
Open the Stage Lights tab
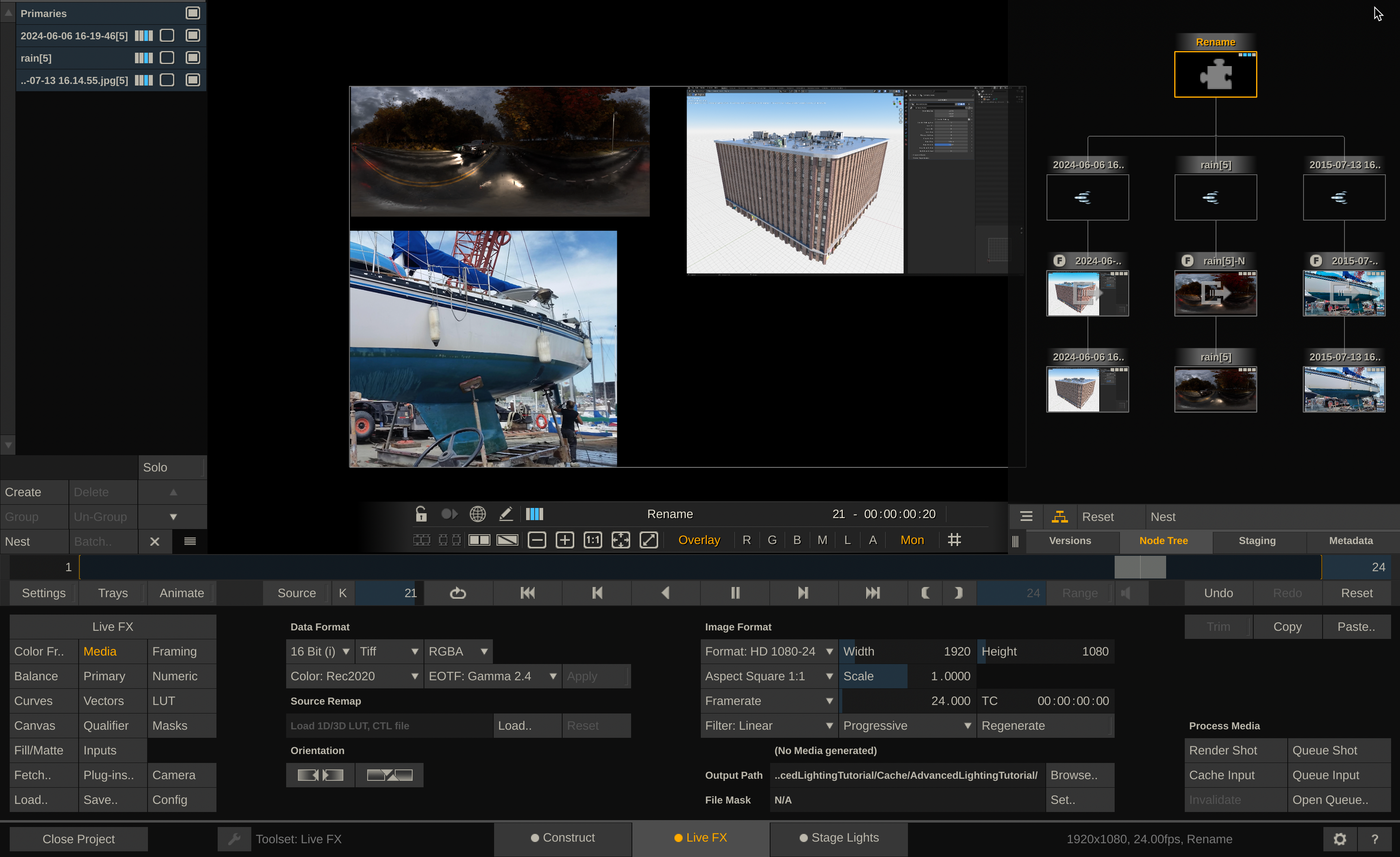click(839, 838)
